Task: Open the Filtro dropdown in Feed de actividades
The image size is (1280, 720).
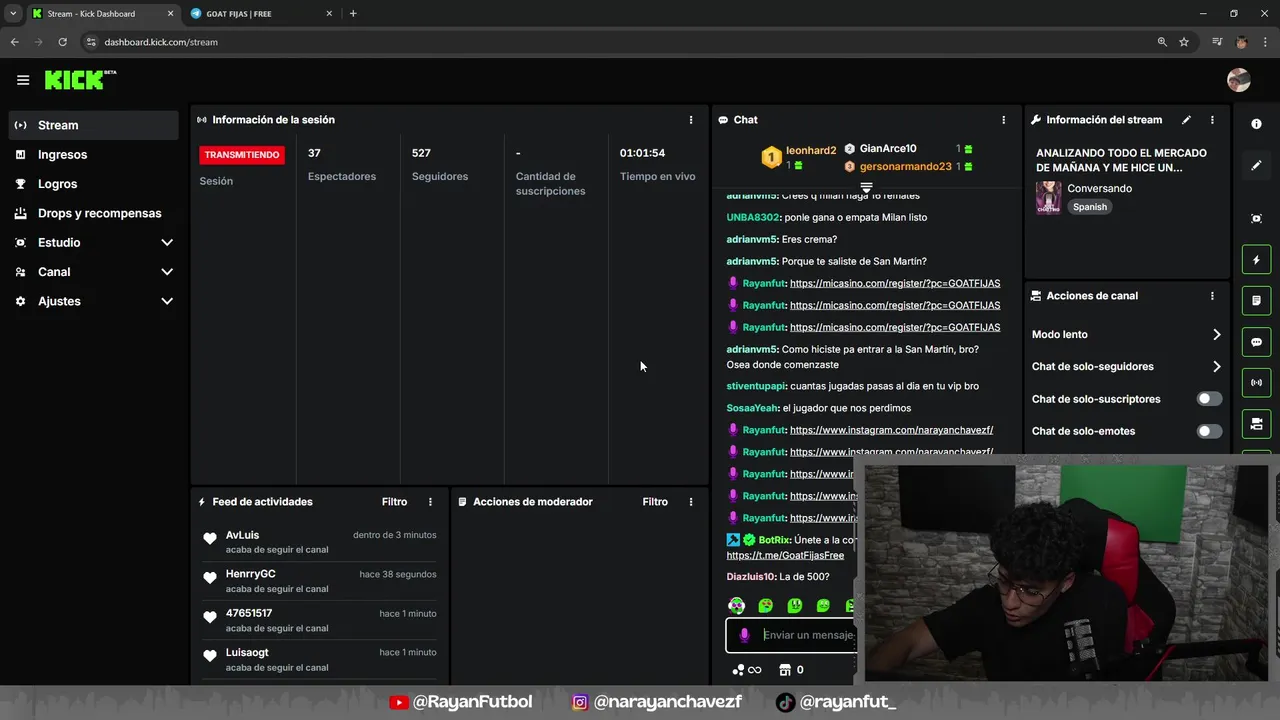Action: click(x=394, y=502)
